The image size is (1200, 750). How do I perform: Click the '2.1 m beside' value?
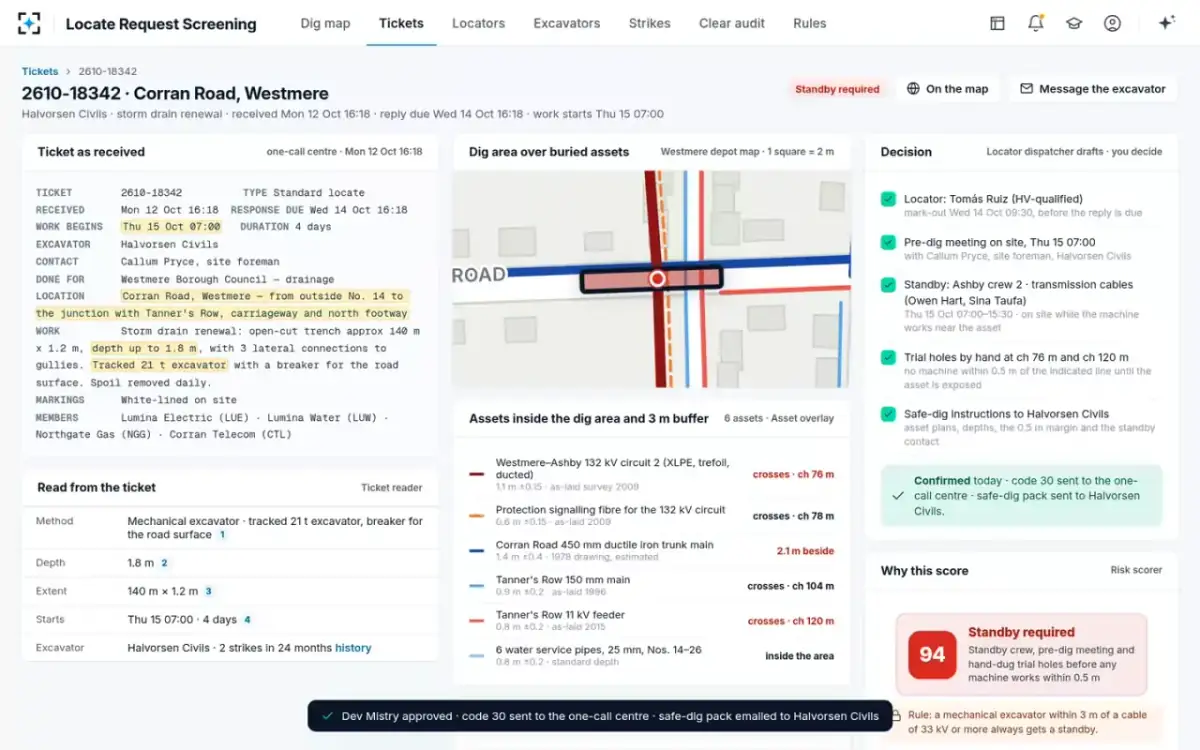tap(805, 551)
